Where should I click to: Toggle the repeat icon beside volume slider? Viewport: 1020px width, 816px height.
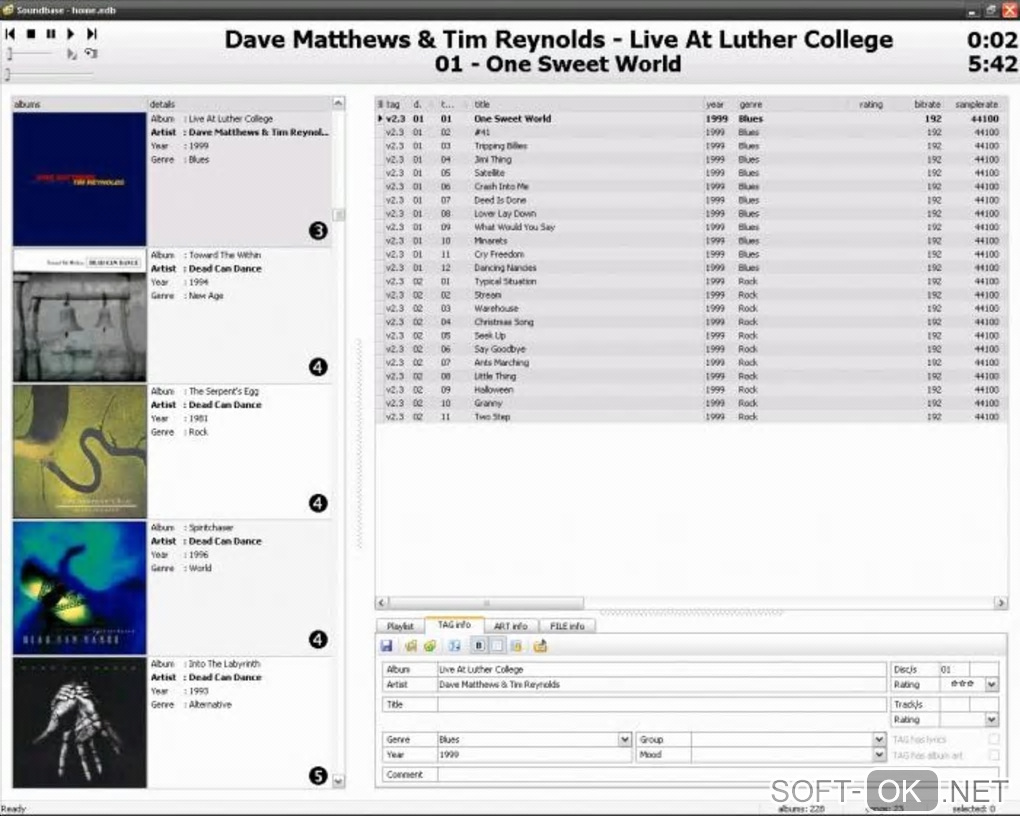pos(91,53)
